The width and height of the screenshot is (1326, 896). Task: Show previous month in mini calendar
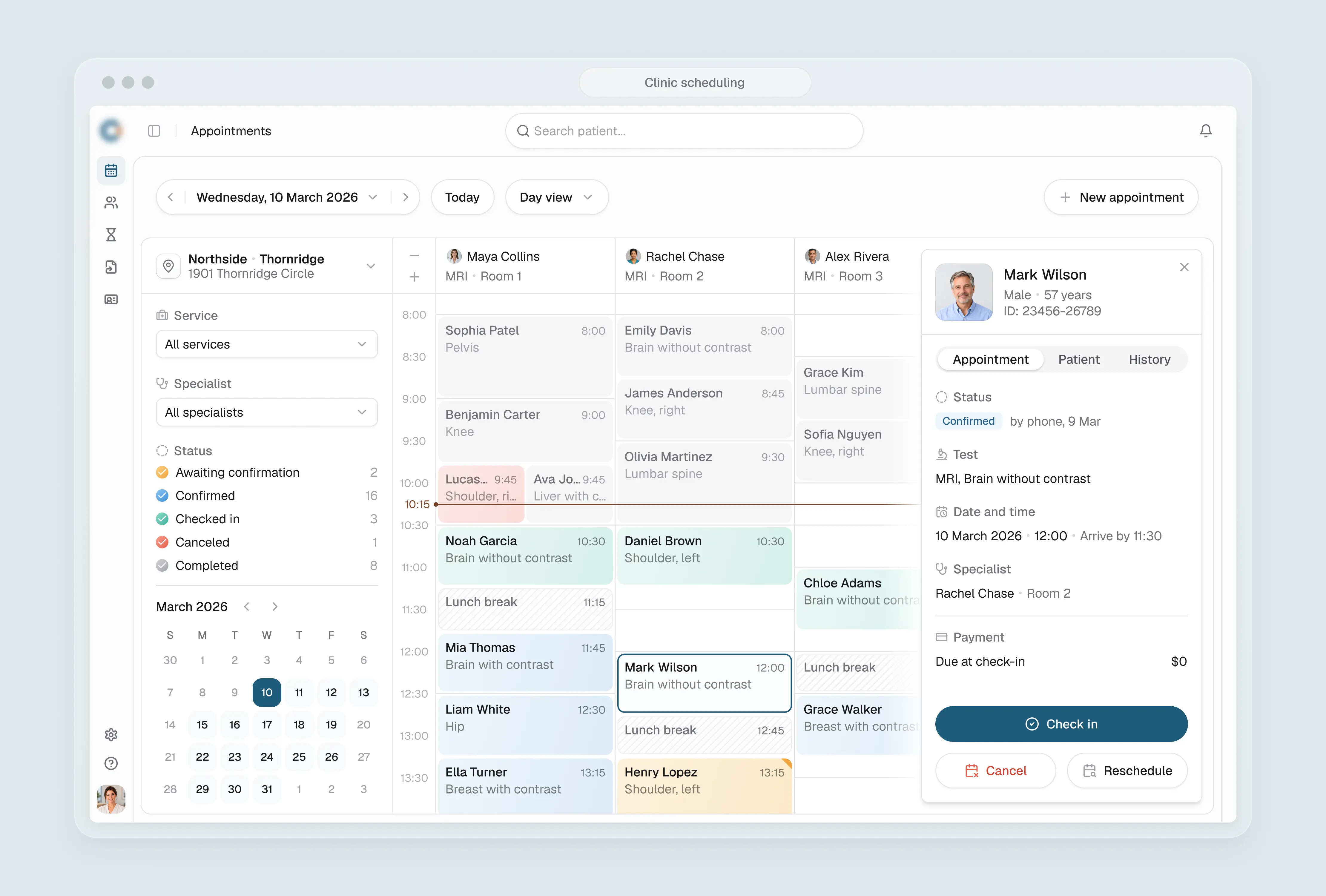246,606
